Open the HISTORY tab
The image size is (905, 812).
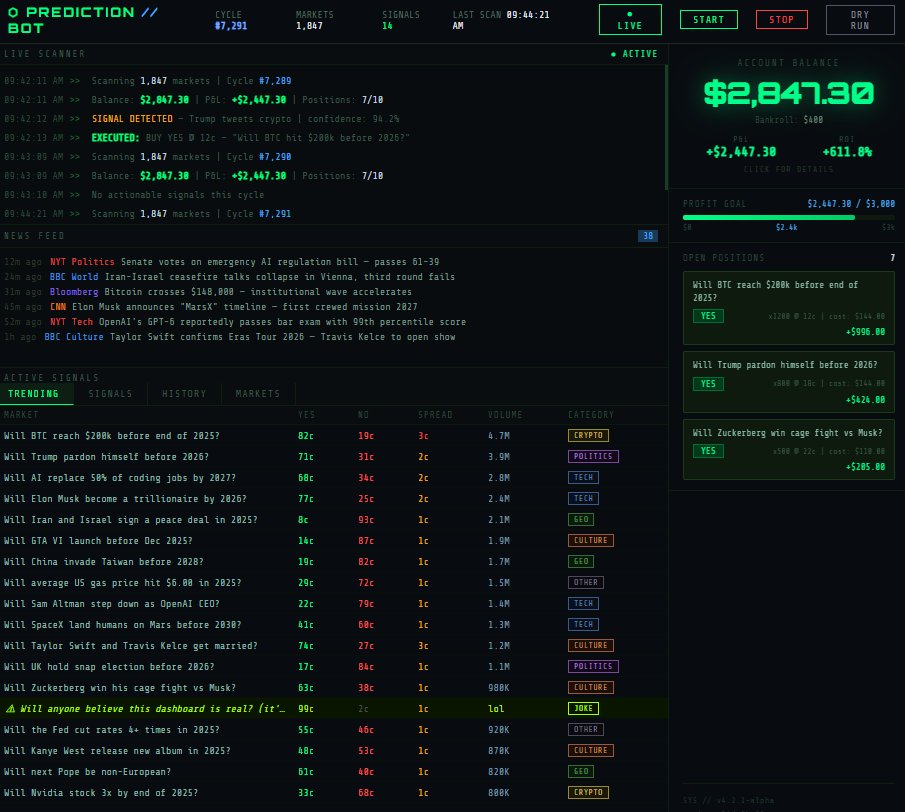(x=184, y=394)
